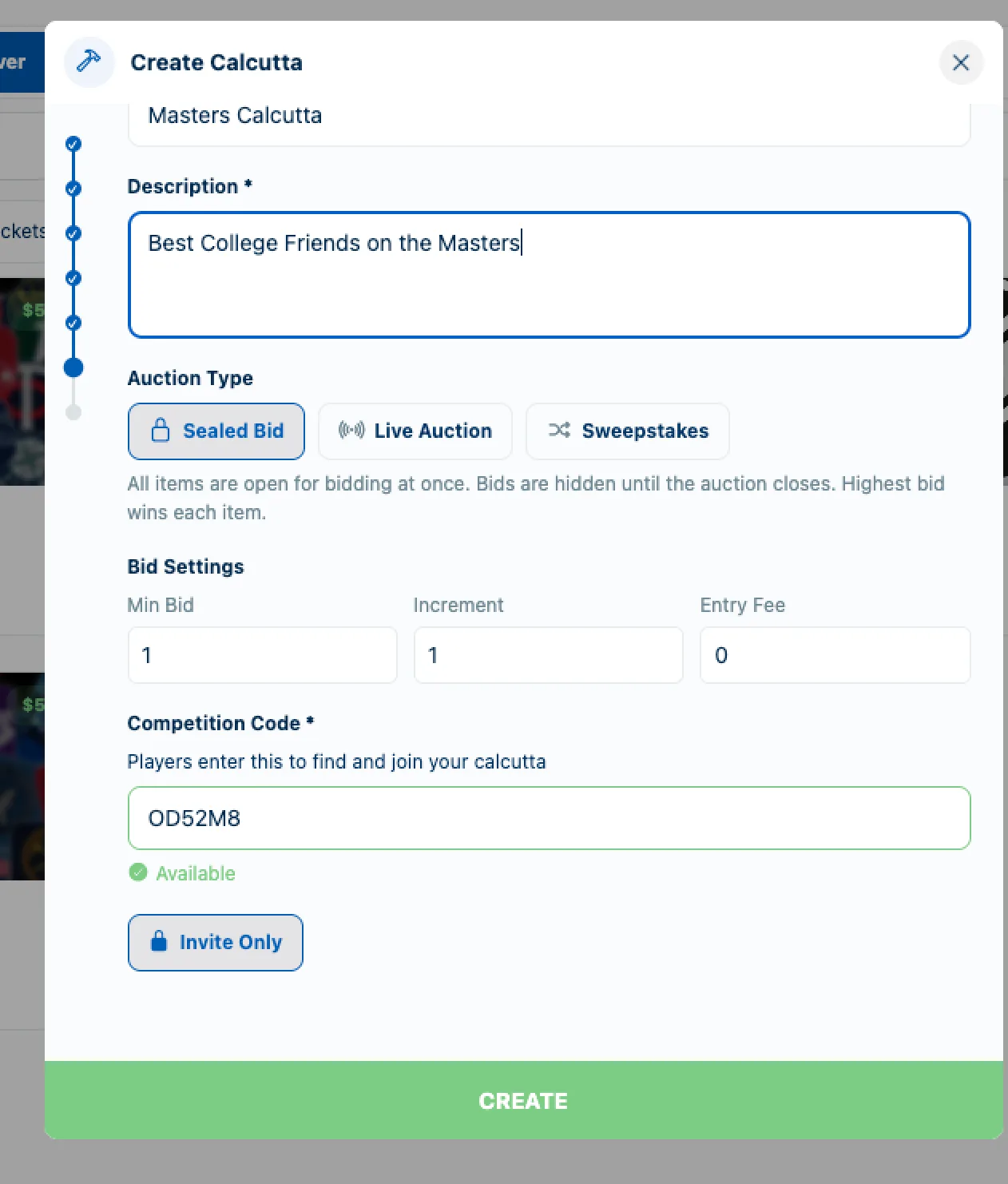Click the green Available checkmark icon
1008x1184 pixels.
tap(138, 872)
